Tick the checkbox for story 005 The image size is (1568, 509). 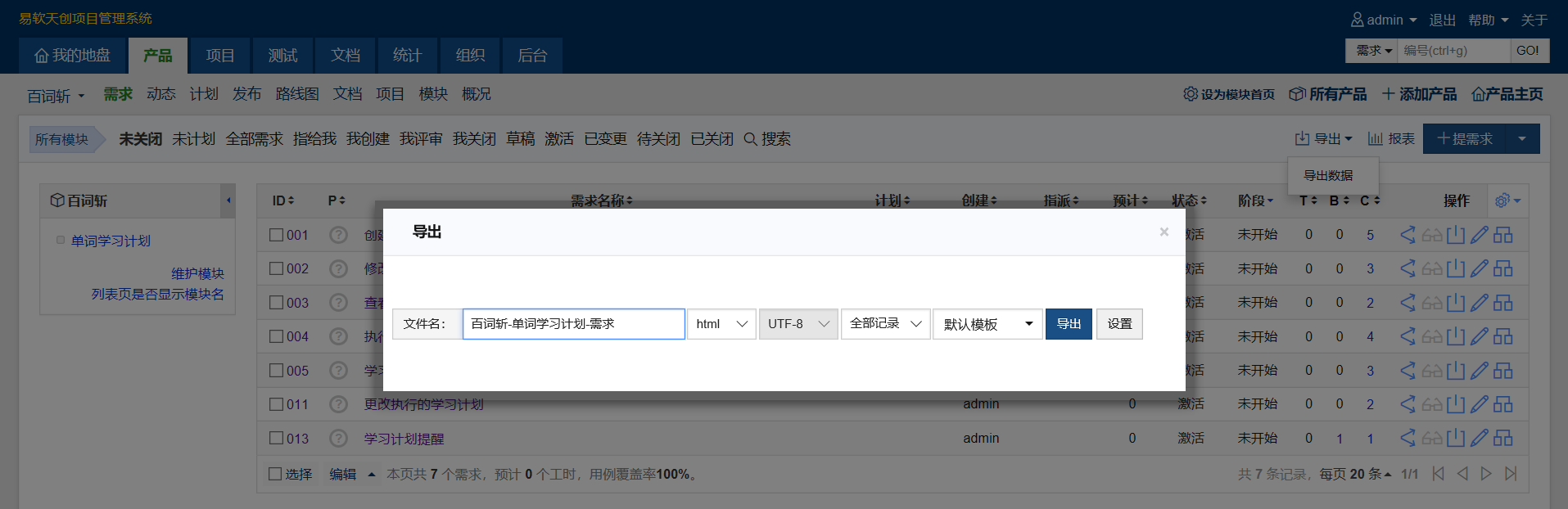276,371
